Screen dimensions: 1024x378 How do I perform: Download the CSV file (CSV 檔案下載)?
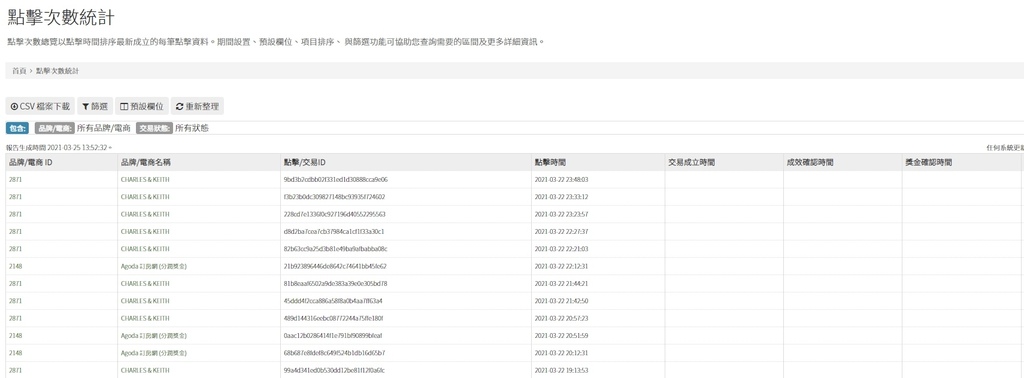(x=40, y=106)
